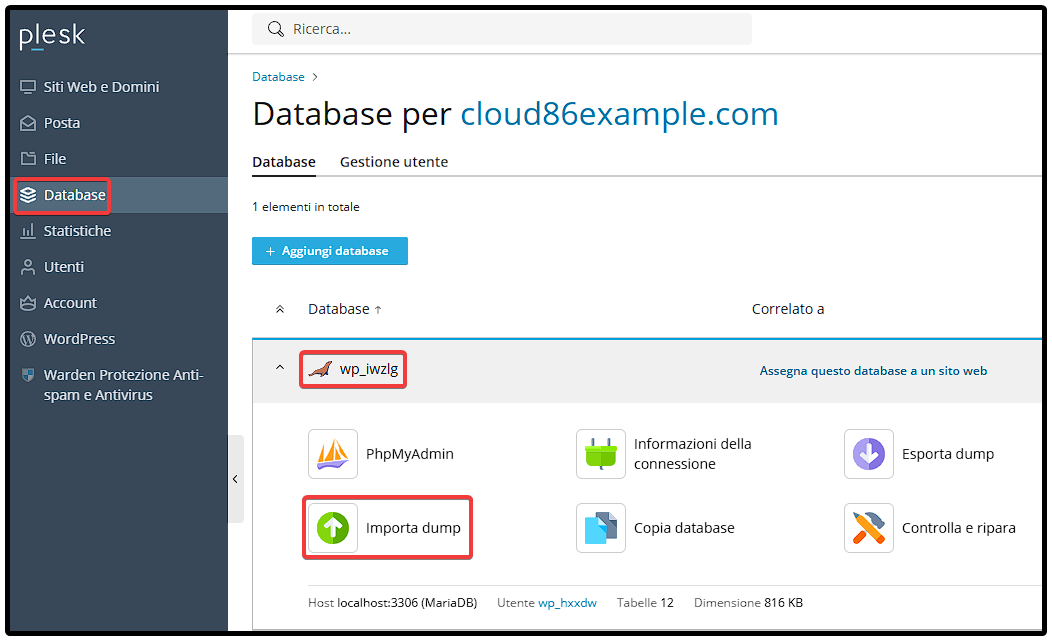Viewport: 1052px width, 641px height.
Task: Click the Importa dump upload icon
Action: point(333,528)
